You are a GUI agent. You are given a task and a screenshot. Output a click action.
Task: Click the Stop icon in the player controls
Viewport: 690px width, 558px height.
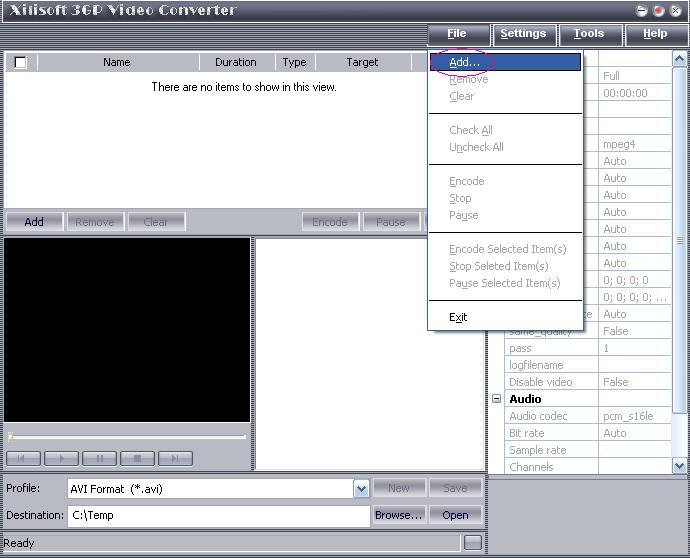(x=137, y=458)
